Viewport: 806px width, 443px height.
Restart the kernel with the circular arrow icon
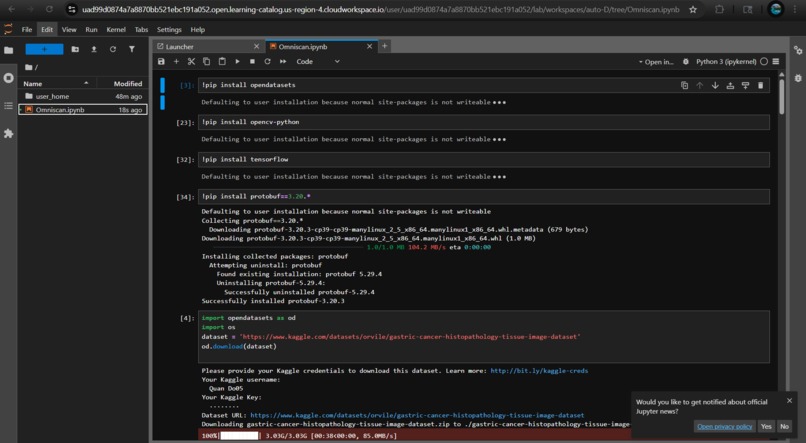click(267, 61)
